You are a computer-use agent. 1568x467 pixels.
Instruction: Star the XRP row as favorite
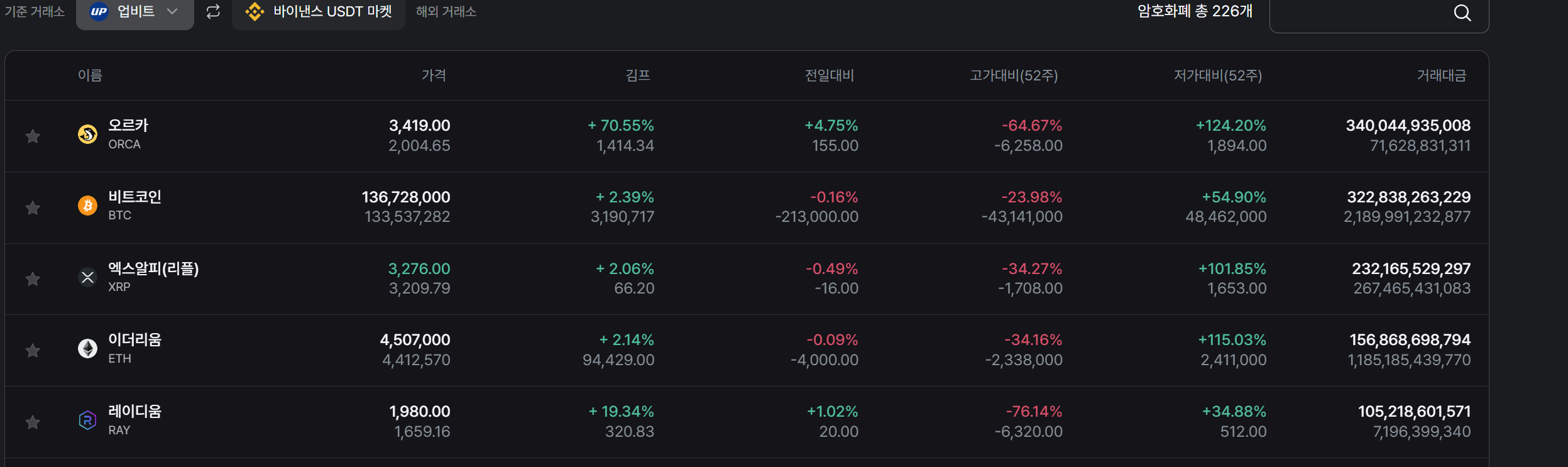(x=33, y=278)
